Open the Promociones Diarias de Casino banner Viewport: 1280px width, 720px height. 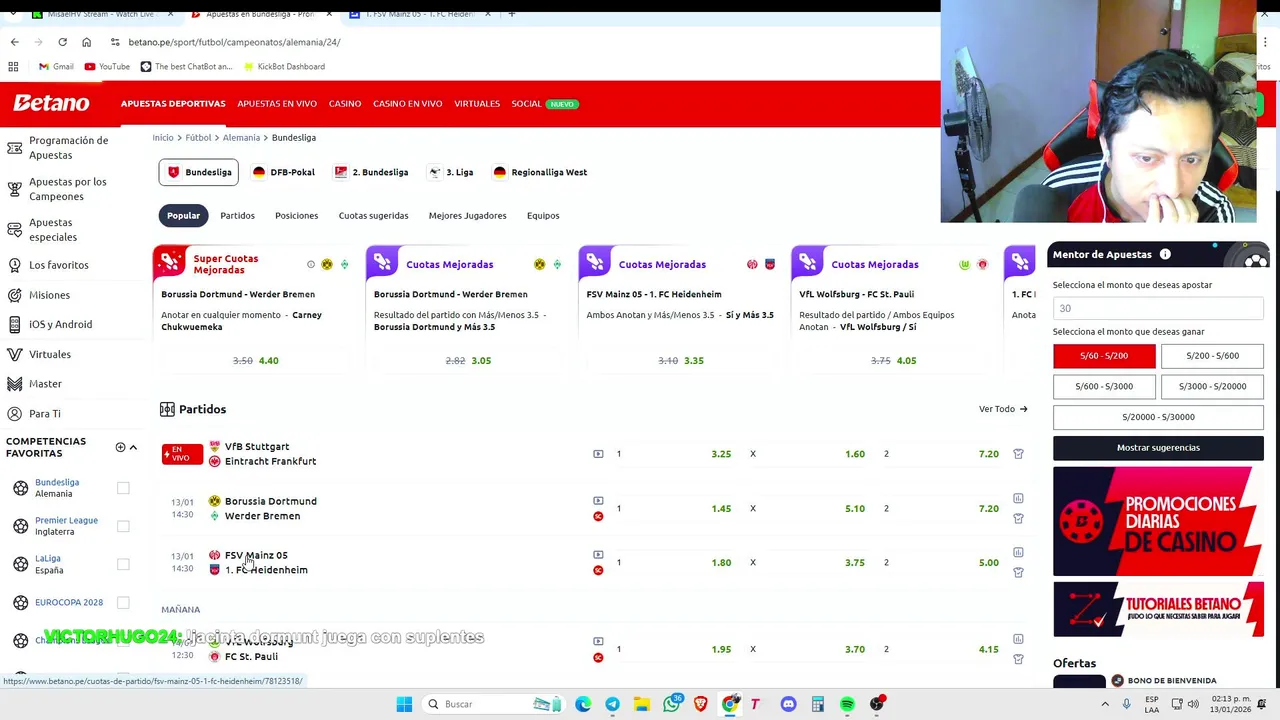point(1158,521)
